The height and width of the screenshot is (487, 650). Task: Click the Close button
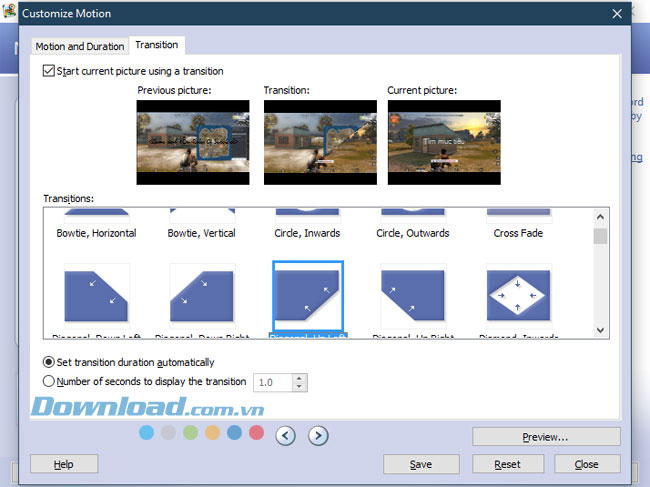tap(587, 464)
